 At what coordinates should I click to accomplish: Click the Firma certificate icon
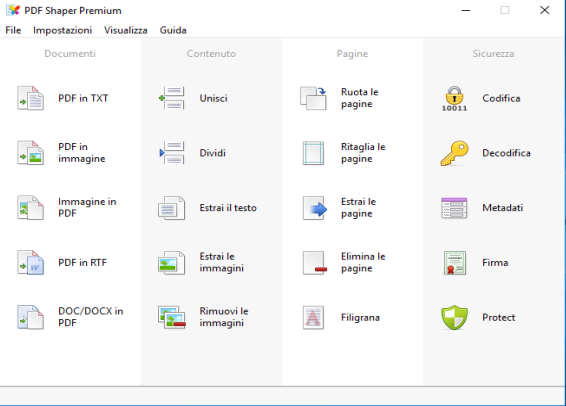[x=454, y=263]
